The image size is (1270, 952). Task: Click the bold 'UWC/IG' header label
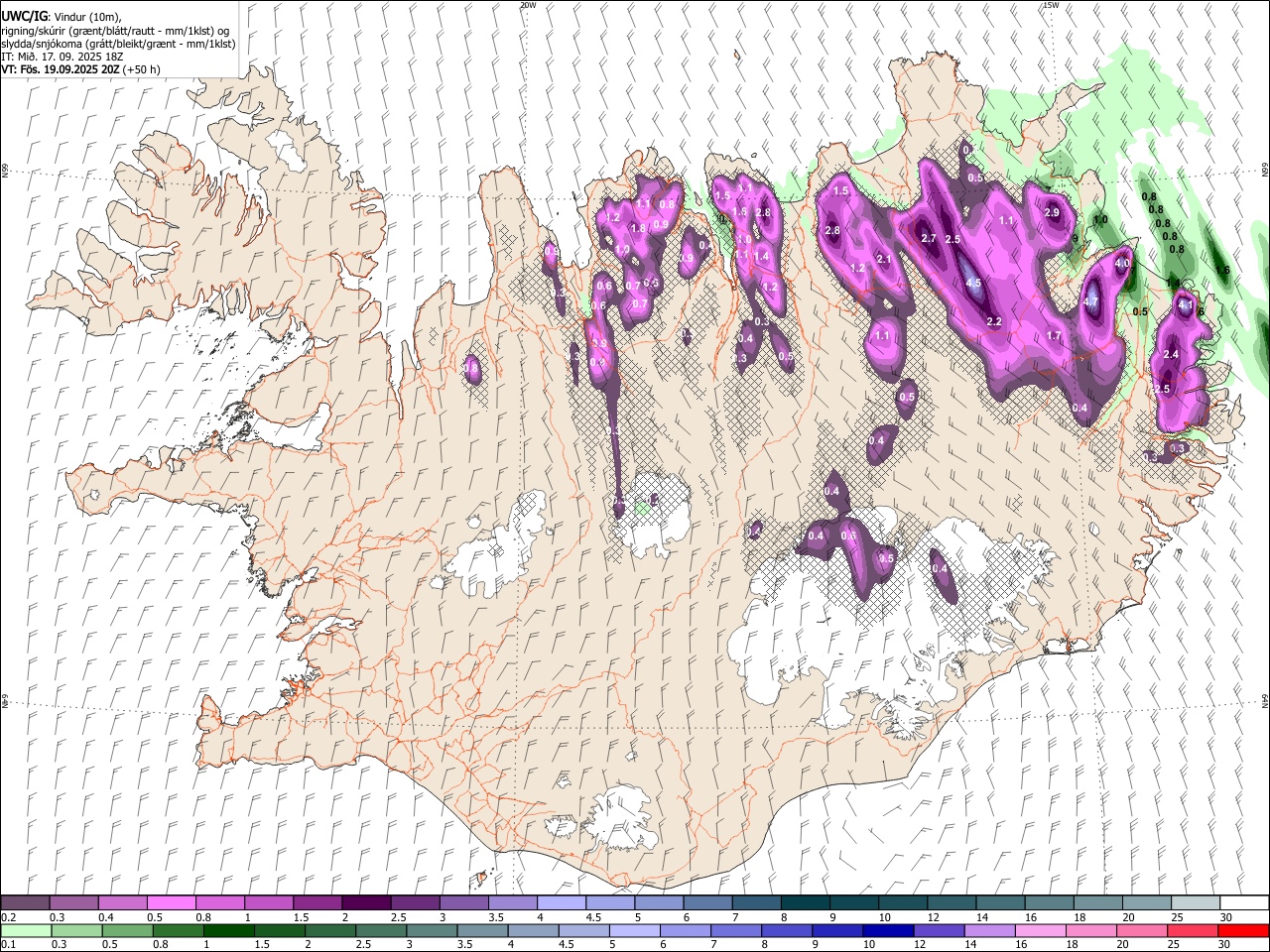click(x=23, y=17)
